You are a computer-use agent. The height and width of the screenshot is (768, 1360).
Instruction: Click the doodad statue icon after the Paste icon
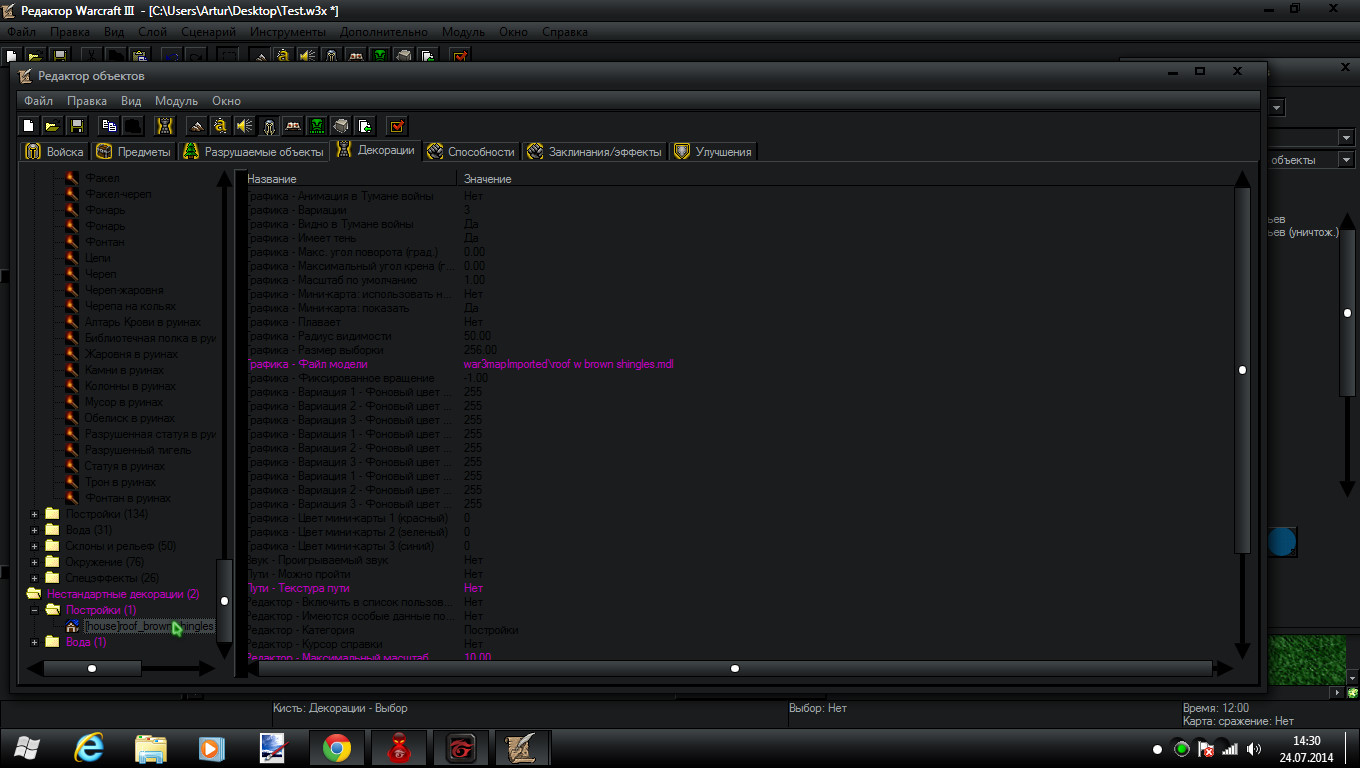[165, 126]
